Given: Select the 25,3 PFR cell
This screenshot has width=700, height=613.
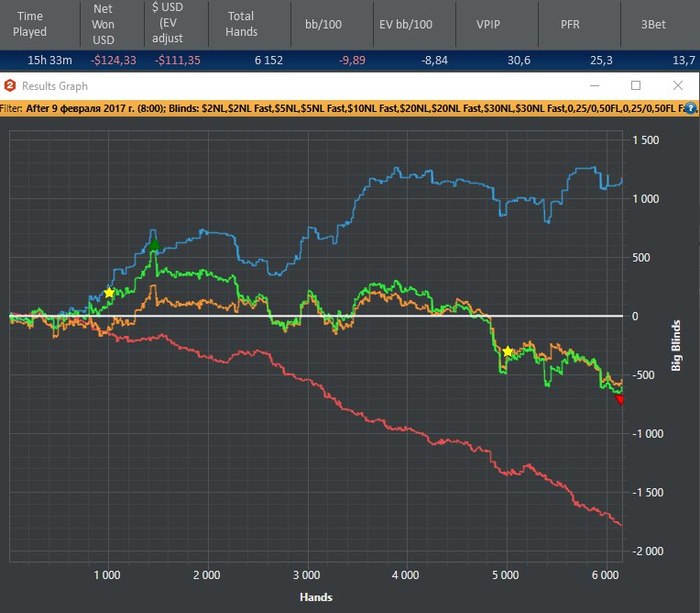Looking at the screenshot, I should [x=601, y=60].
